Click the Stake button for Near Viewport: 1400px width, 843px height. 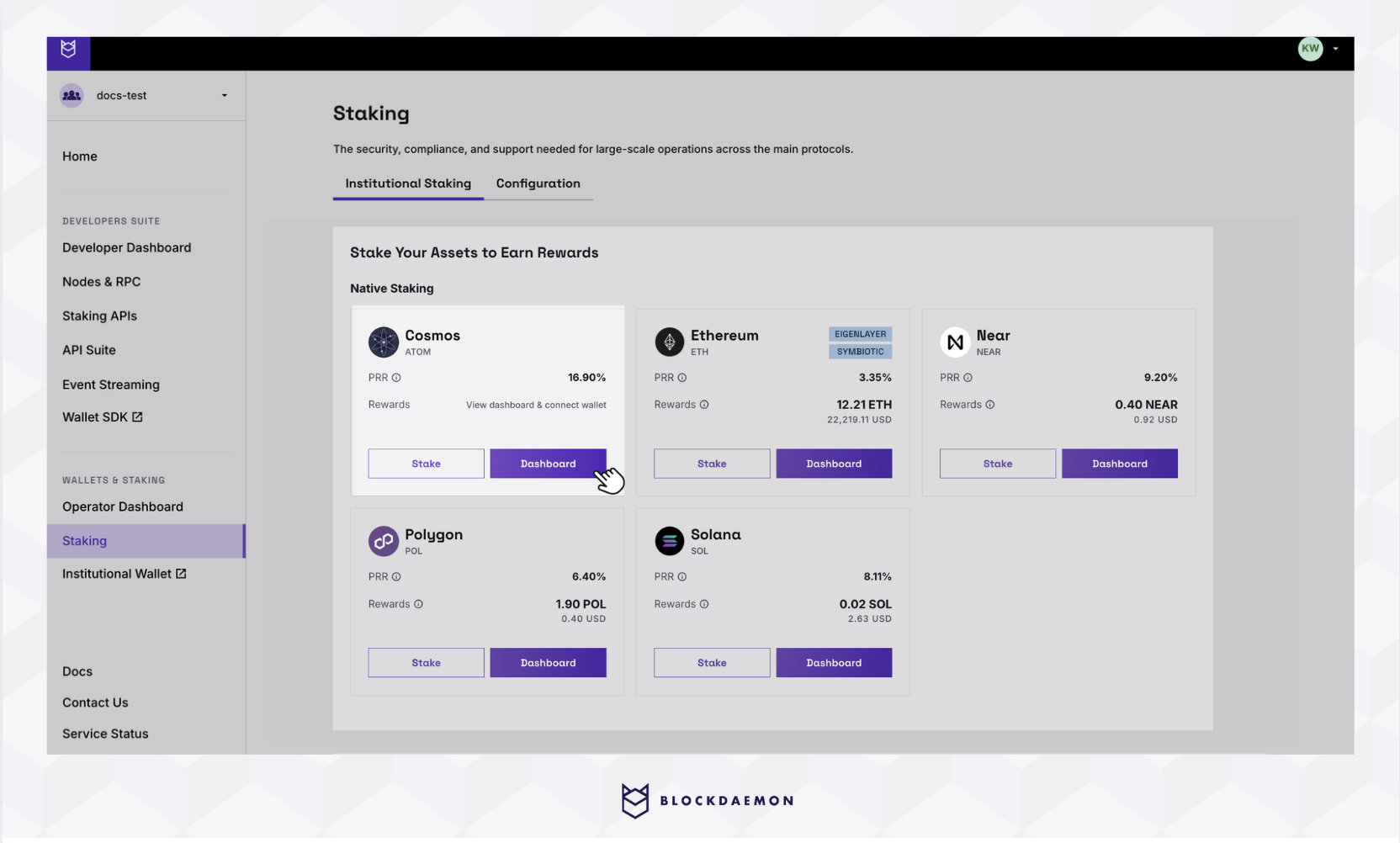coord(998,464)
